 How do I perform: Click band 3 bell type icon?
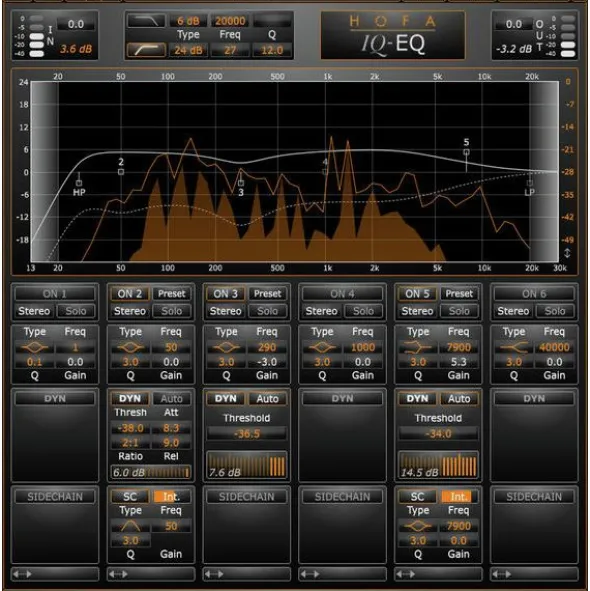226,347
